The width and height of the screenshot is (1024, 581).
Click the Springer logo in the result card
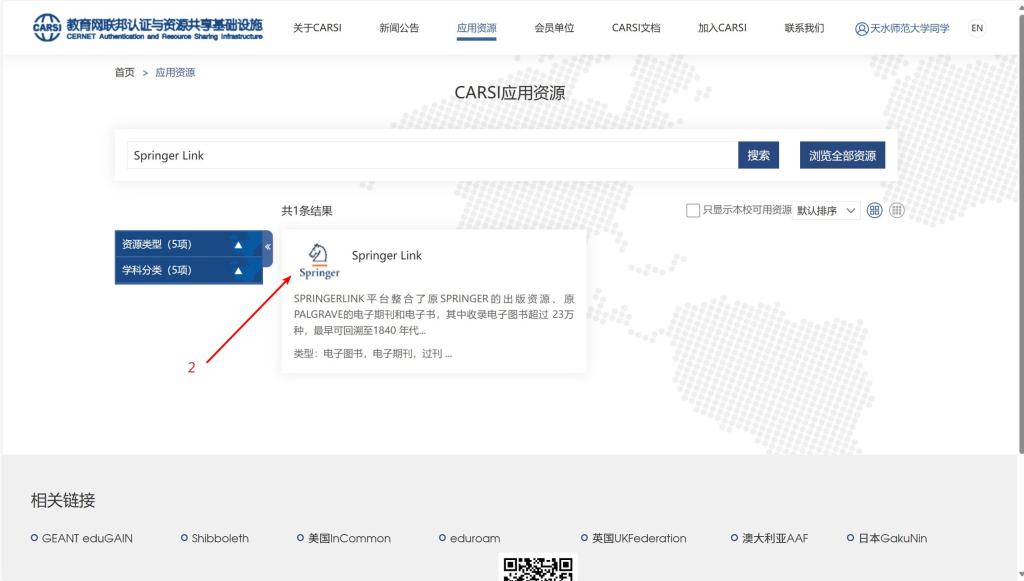tap(319, 260)
